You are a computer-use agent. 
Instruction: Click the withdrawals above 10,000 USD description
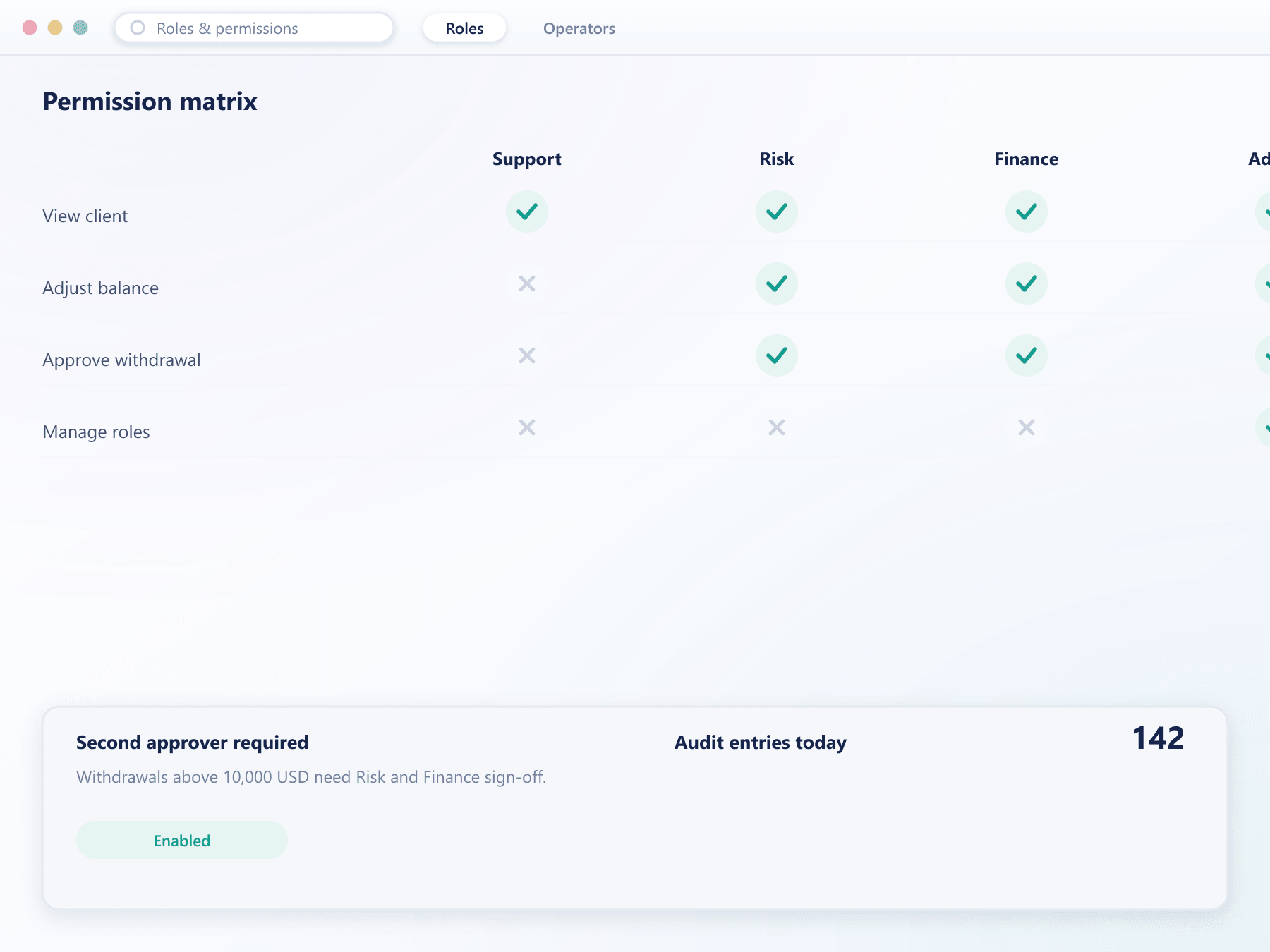tap(311, 777)
